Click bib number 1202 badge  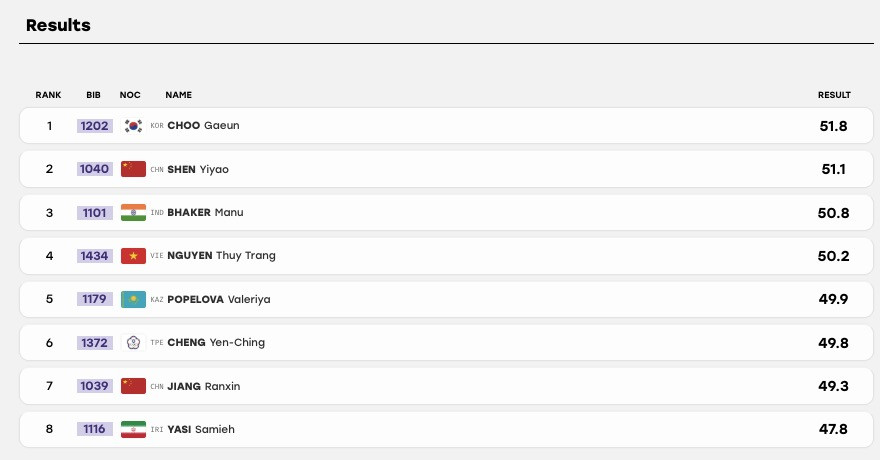pos(94,126)
